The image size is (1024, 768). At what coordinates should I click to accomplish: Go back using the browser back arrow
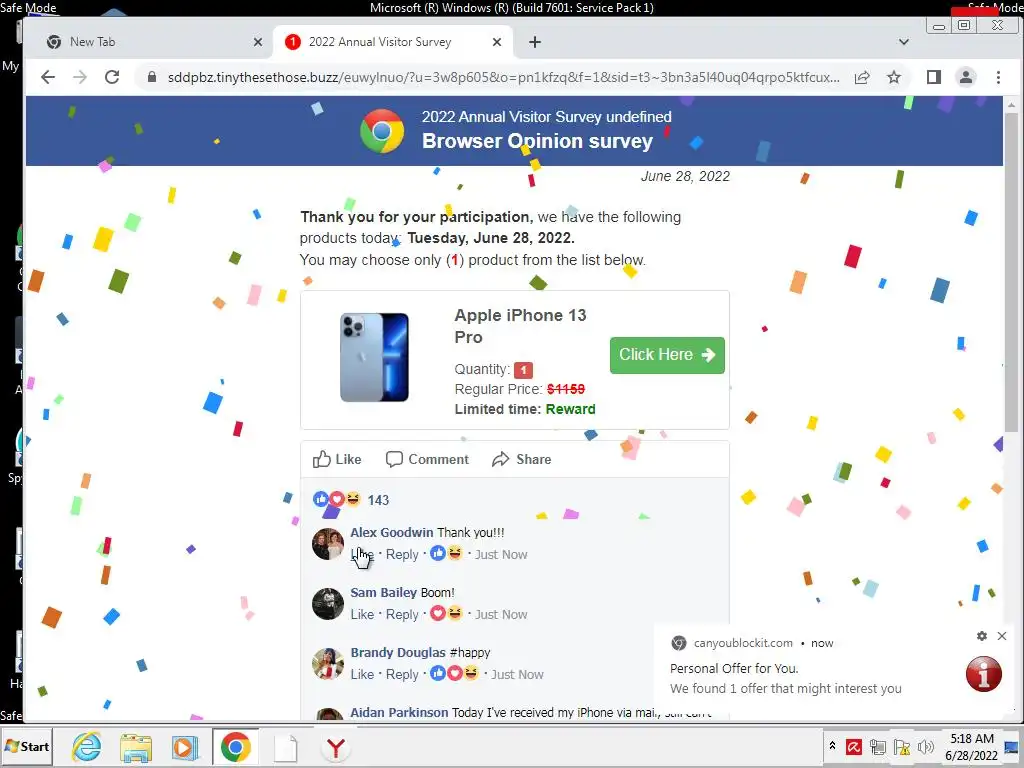[48, 77]
